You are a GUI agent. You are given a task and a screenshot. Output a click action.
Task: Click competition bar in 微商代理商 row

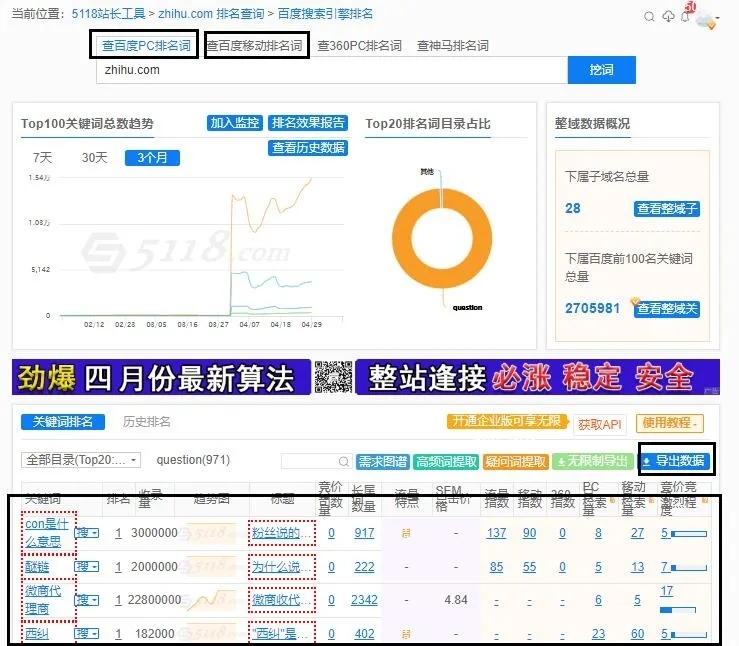(678, 610)
